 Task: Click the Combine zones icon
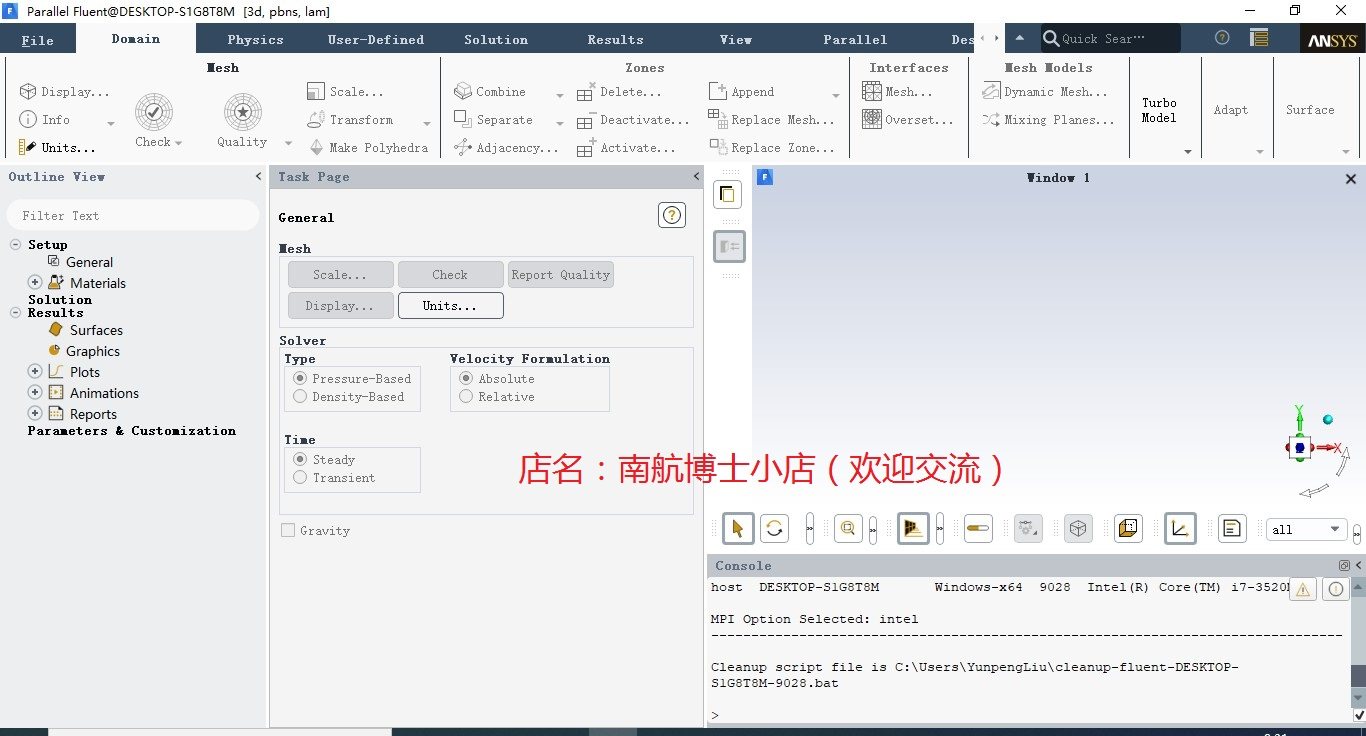(x=462, y=92)
